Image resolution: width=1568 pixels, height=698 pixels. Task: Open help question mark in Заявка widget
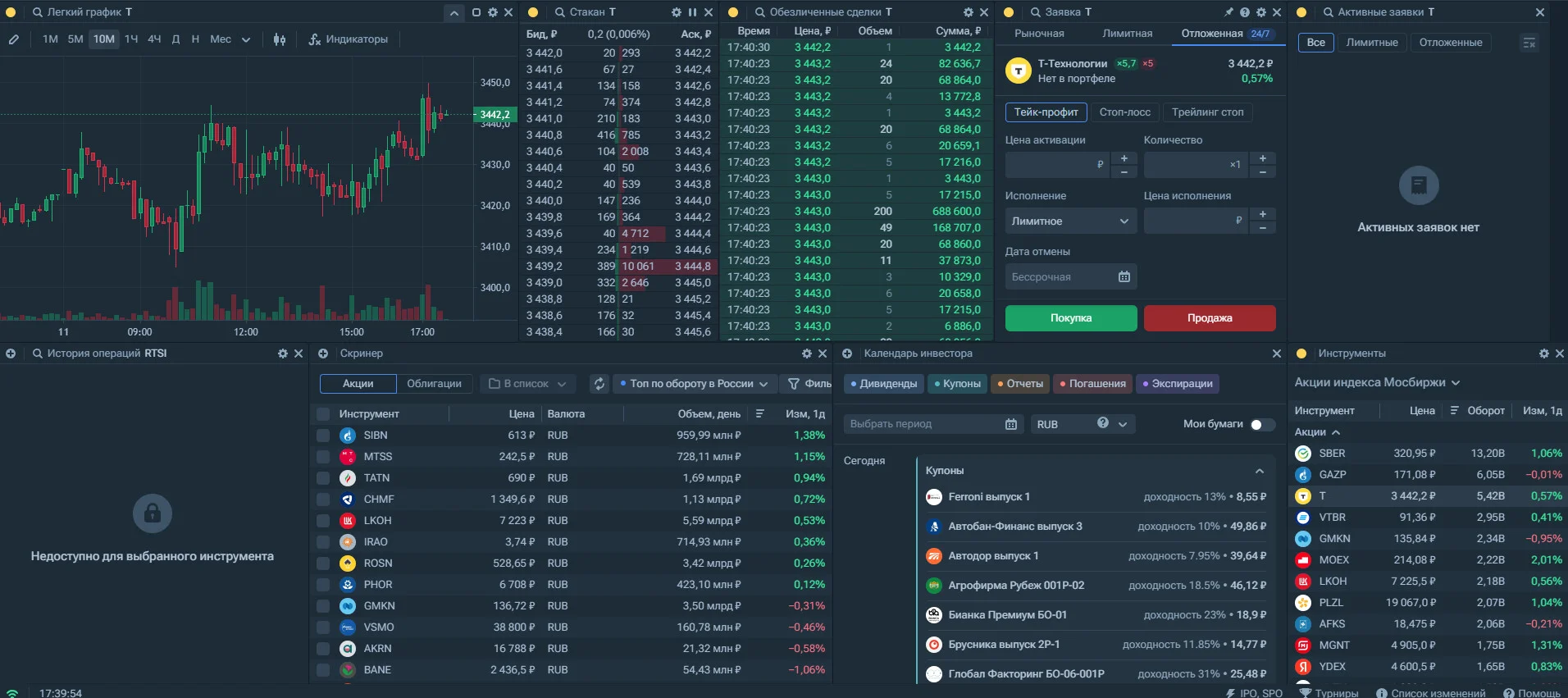[x=1245, y=12]
